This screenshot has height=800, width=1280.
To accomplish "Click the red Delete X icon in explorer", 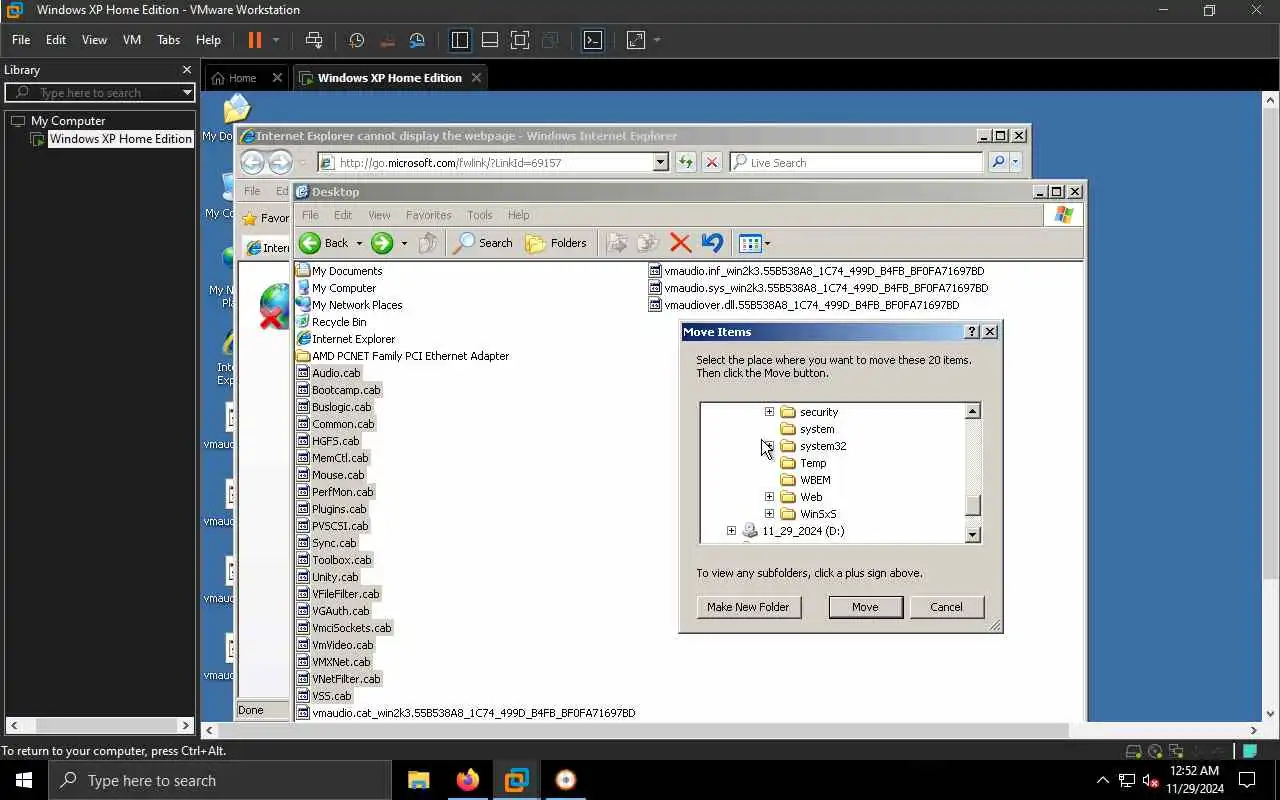I will (680, 243).
